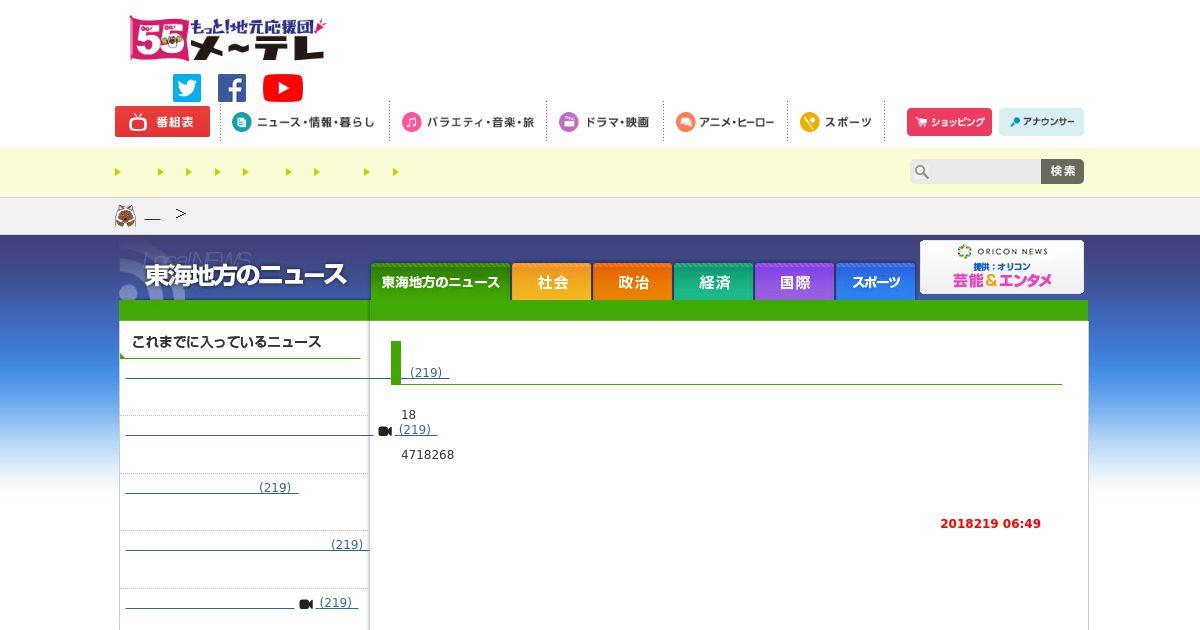The width and height of the screenshot is (1200, 630).
Task: Click the last green arrow in yellow bar
Action: click(396, 172)
